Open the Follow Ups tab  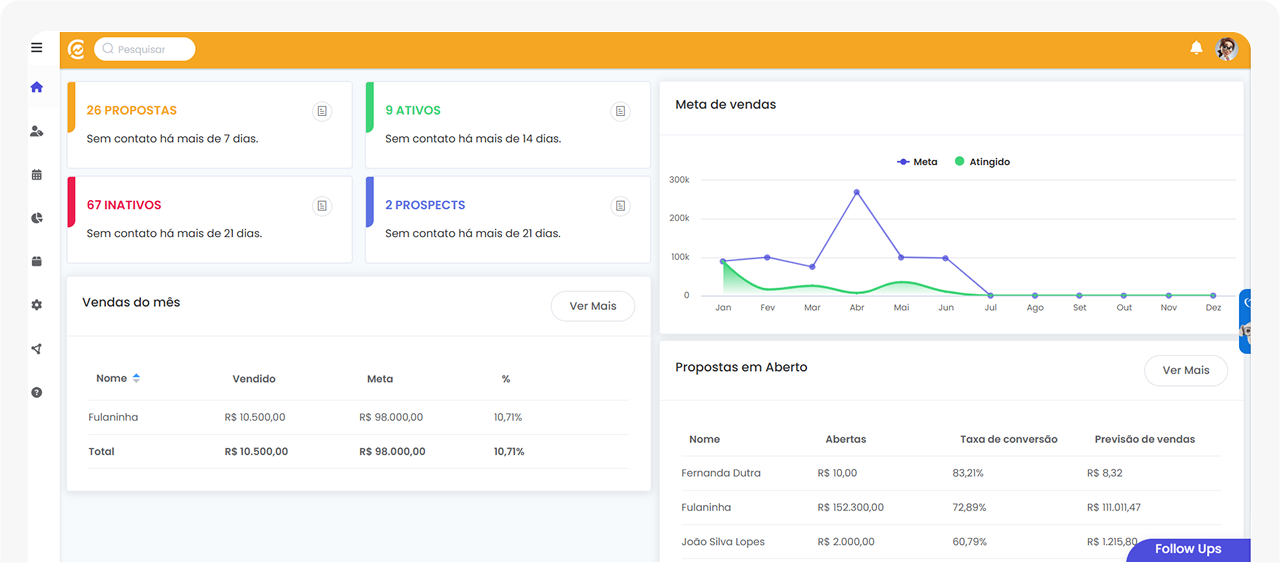(x=1188, y=549)
